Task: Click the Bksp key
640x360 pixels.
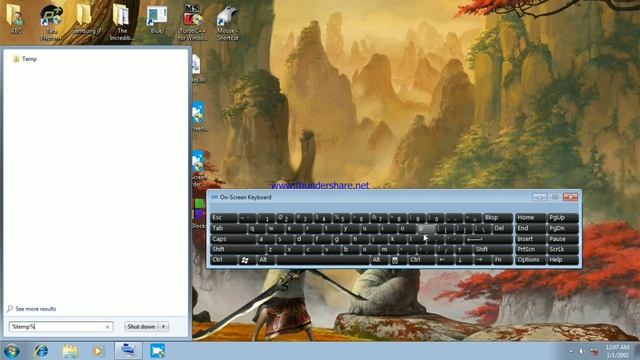Action: 497,218
